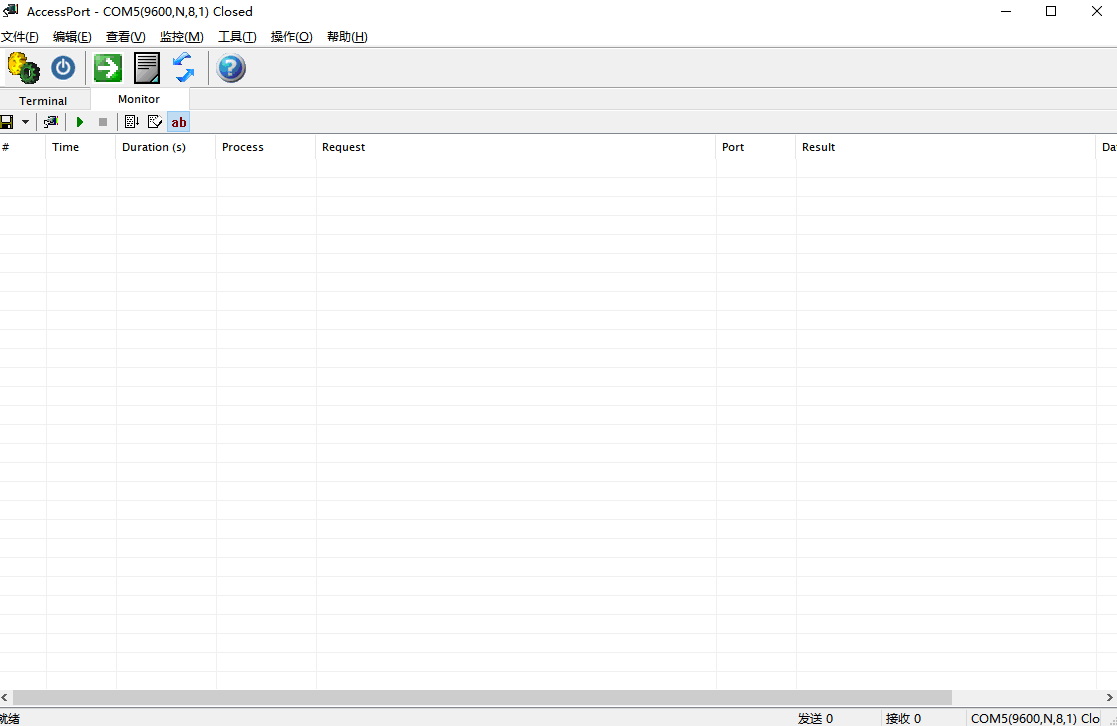
Task: Click the blue refresh arrows icon
Action: tap(184, 68)
